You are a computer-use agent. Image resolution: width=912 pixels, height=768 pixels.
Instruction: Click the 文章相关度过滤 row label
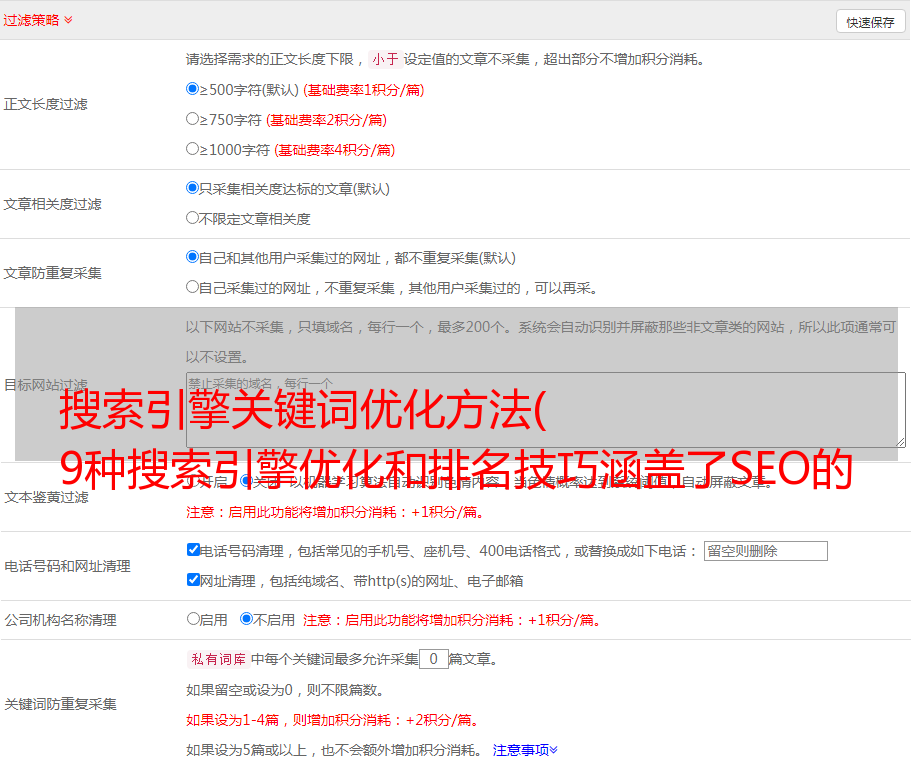pos(53,204)
